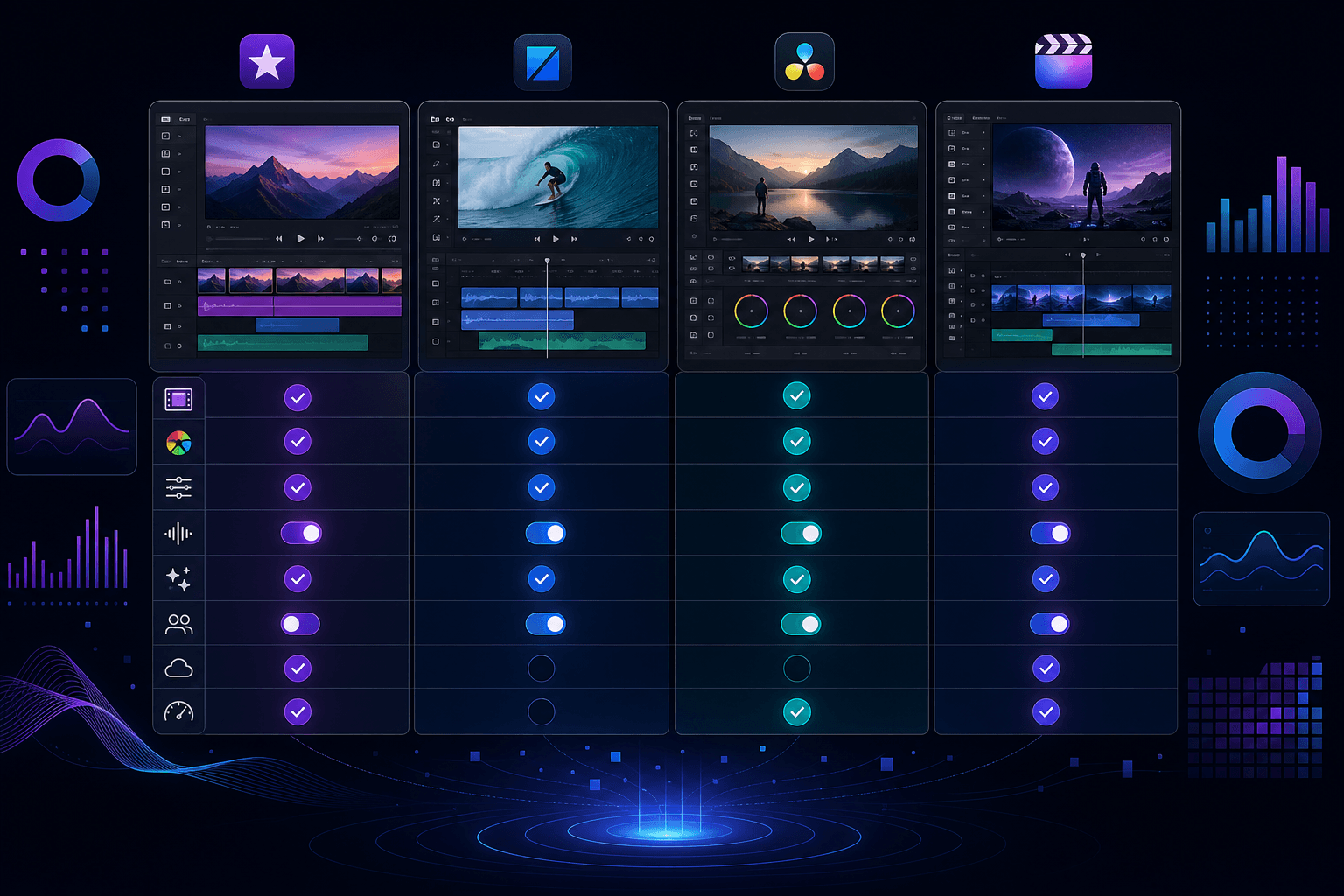The width and height of the screenshot is (1344, 896).
Task: Select first mountain clip thumbnail in timeline
Action: pos(212,281)
